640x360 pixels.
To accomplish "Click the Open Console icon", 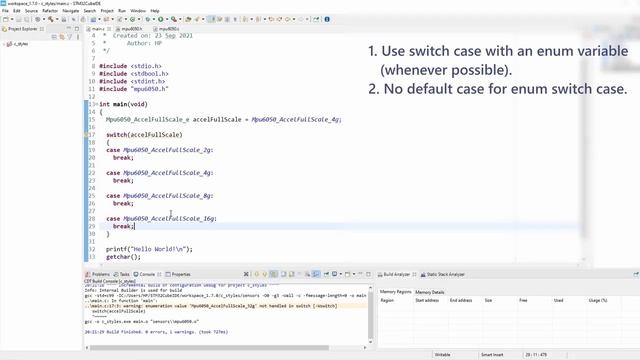I will pos(347,274).
